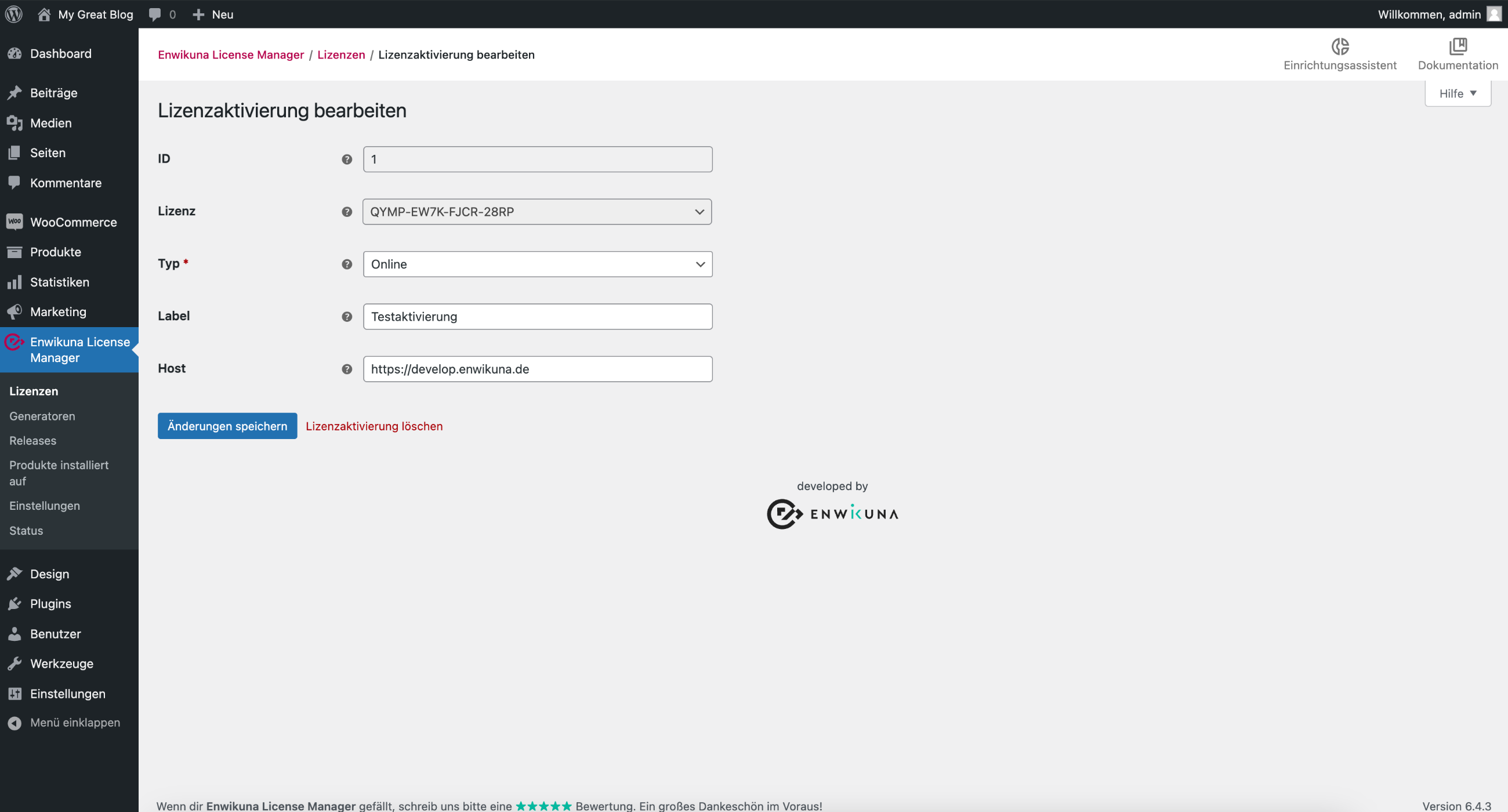Click the Lizenzen breadcrumb link
Viewport: 1508px width, 812px height.
[x=341, y=55]
